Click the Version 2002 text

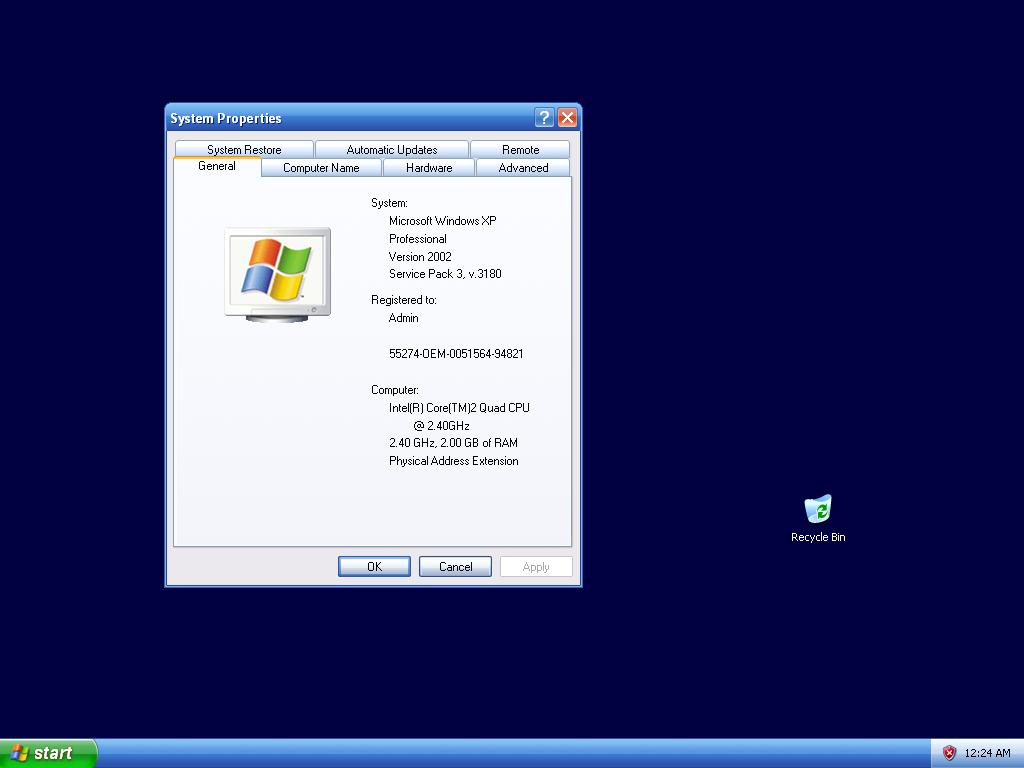point(420,257)
